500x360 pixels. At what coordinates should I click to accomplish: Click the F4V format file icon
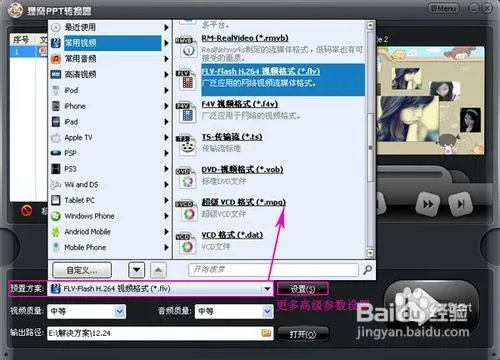point(186,112)
